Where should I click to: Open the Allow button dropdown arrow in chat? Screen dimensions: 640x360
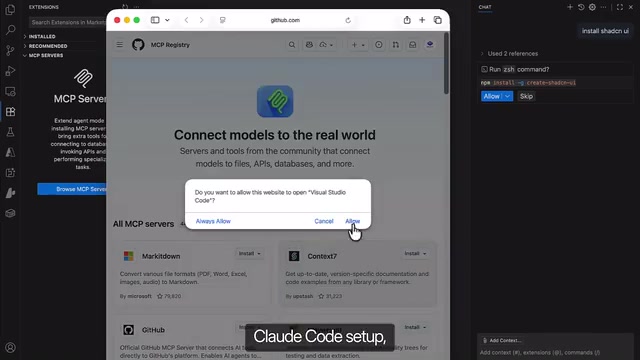(x=507, y=96)
